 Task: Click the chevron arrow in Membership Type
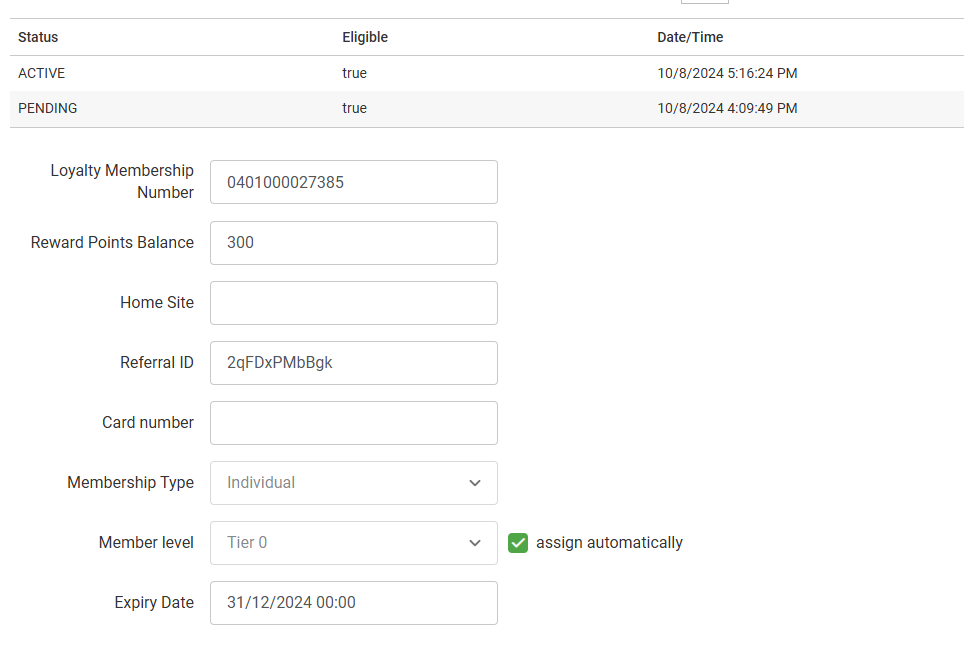[475, 483]
